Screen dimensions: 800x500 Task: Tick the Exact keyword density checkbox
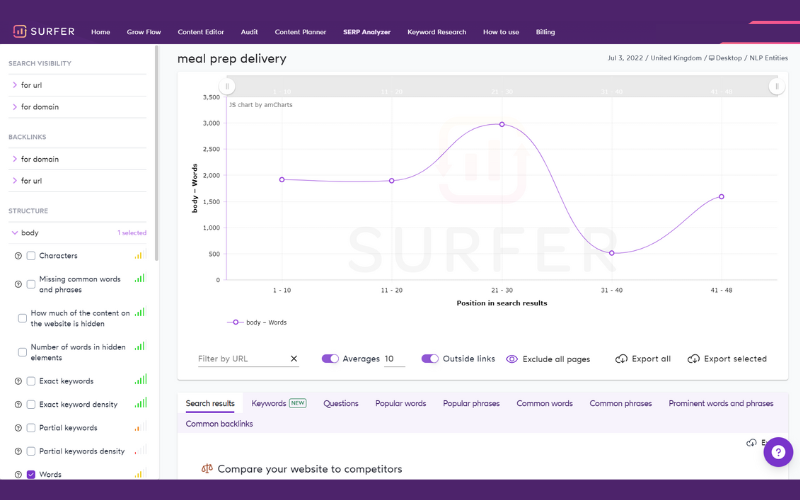pyautogui.click(x=31, y=405)
